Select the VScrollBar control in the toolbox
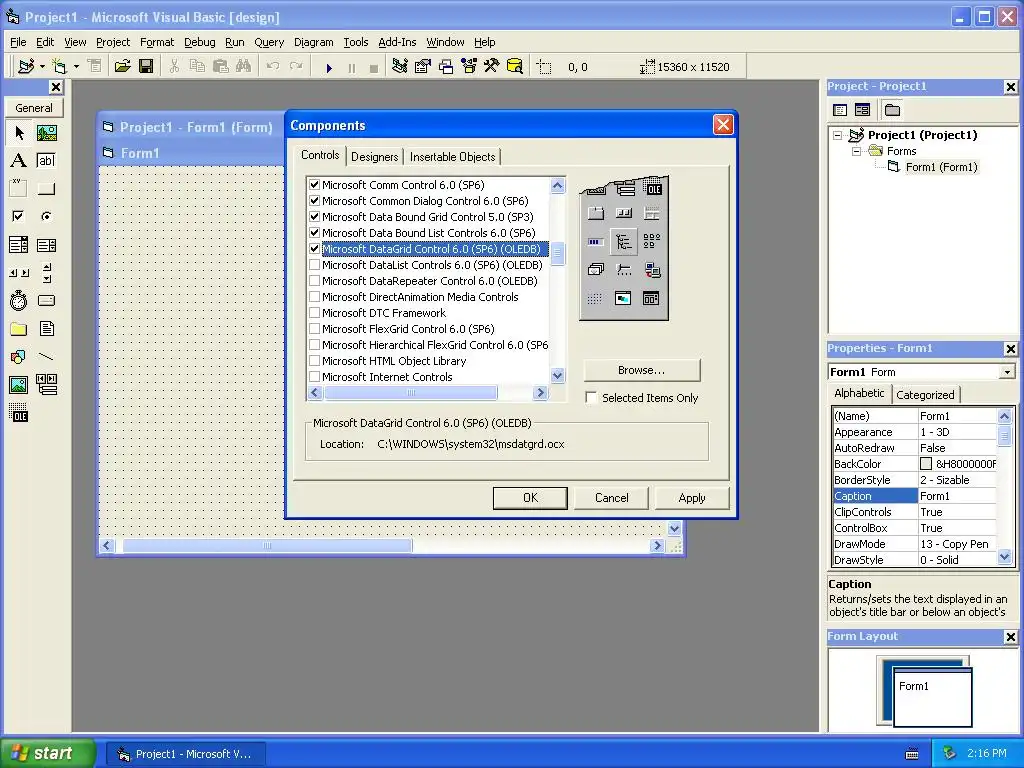1024x768 pixels. (46, 273)
